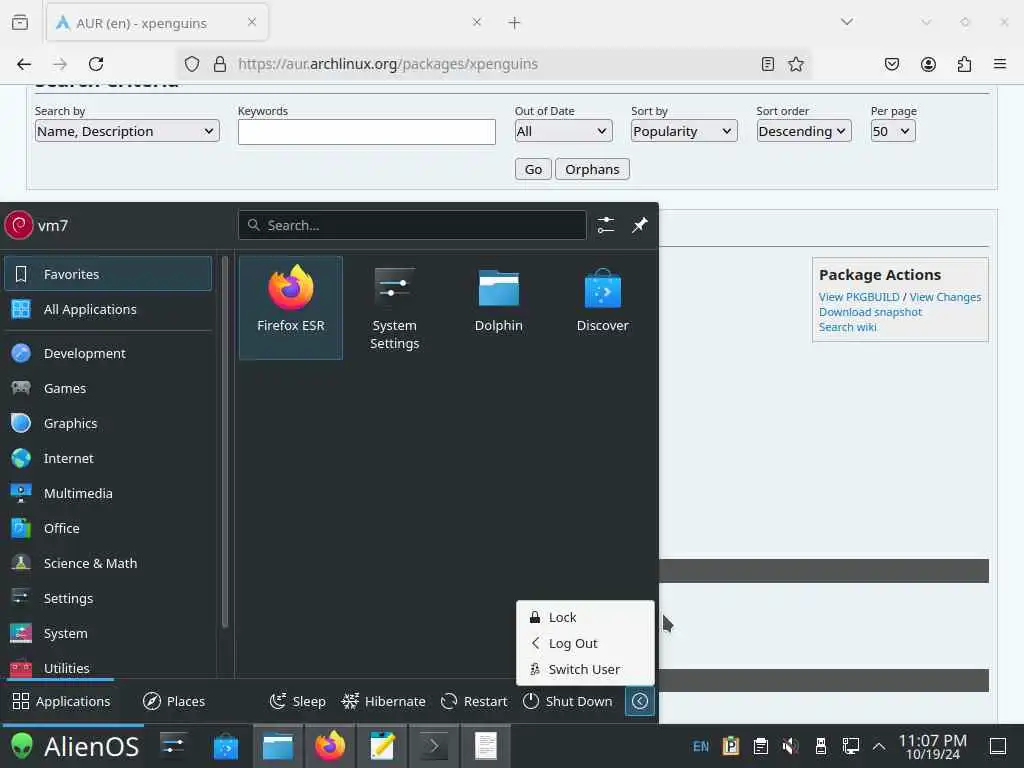
Task: Open the Firefox account icon
Action: pyautogui.click(x=928, y=64)
